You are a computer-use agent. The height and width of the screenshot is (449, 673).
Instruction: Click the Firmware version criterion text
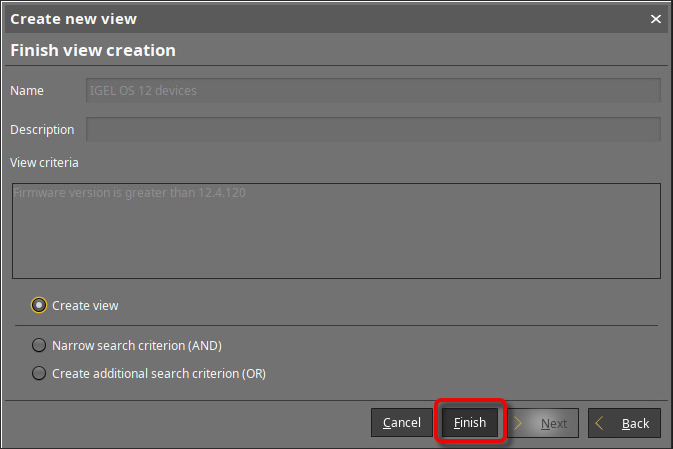point(130,193)
